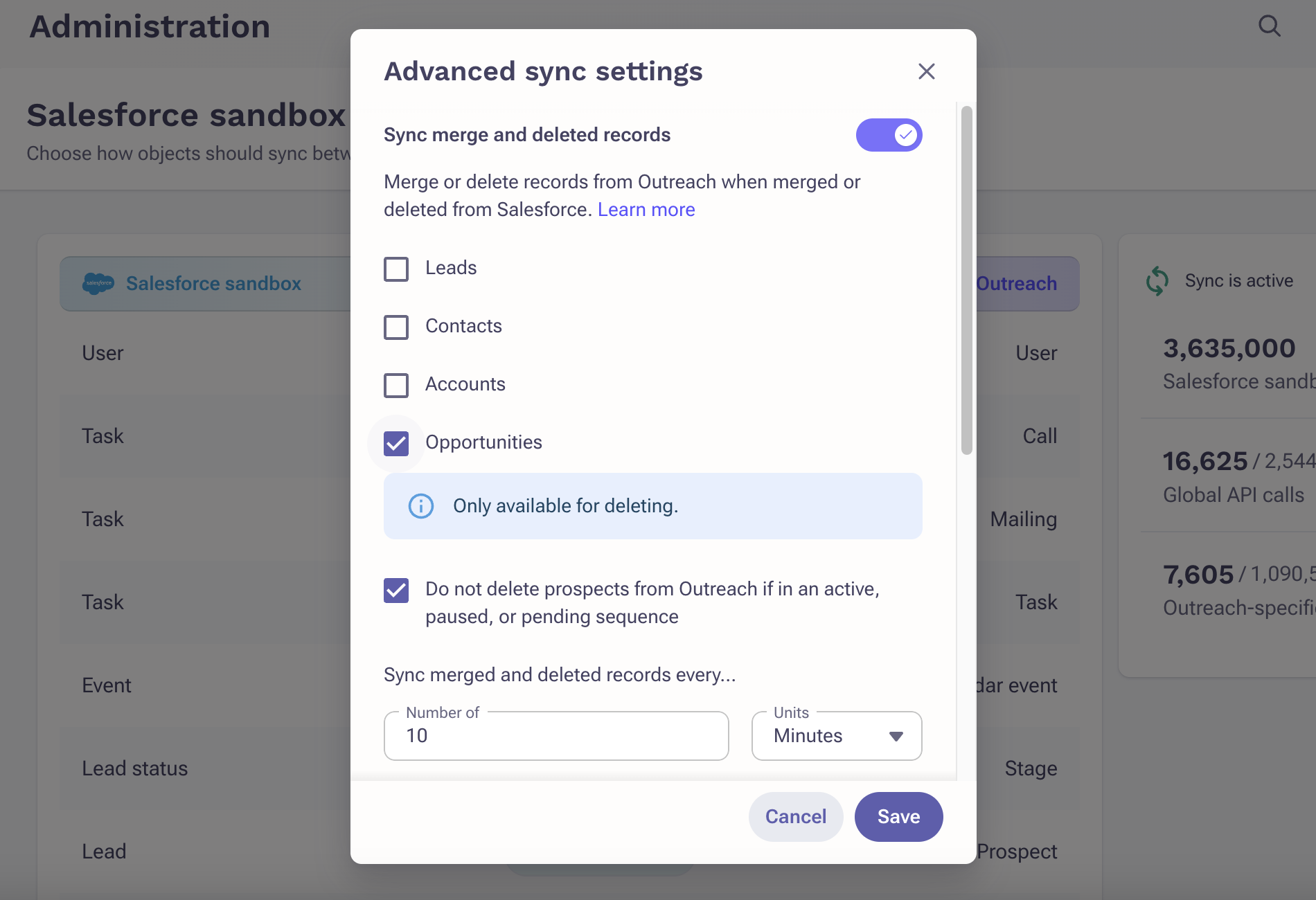Viewport: 1316px width, 900px height.
Task: Click the Call entry in Outreach column
Action: pos(1040,436)
